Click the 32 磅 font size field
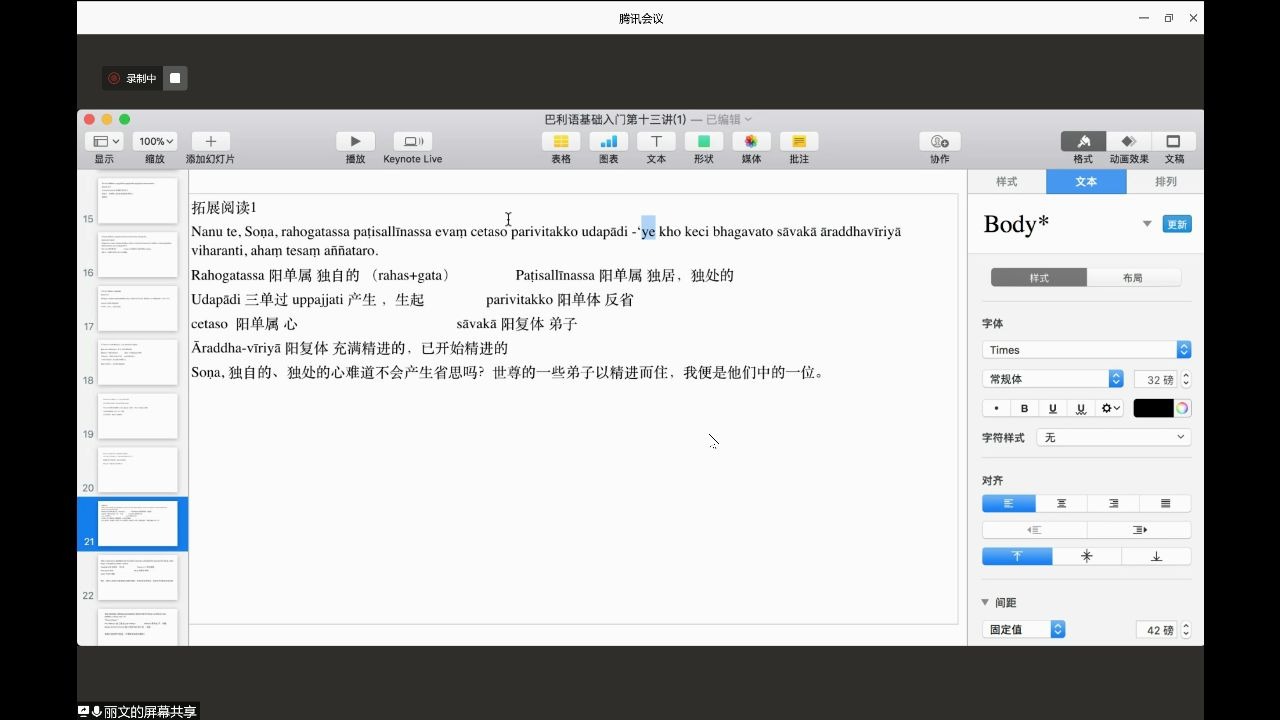 pyautogui.click(x=1155, y=379)
